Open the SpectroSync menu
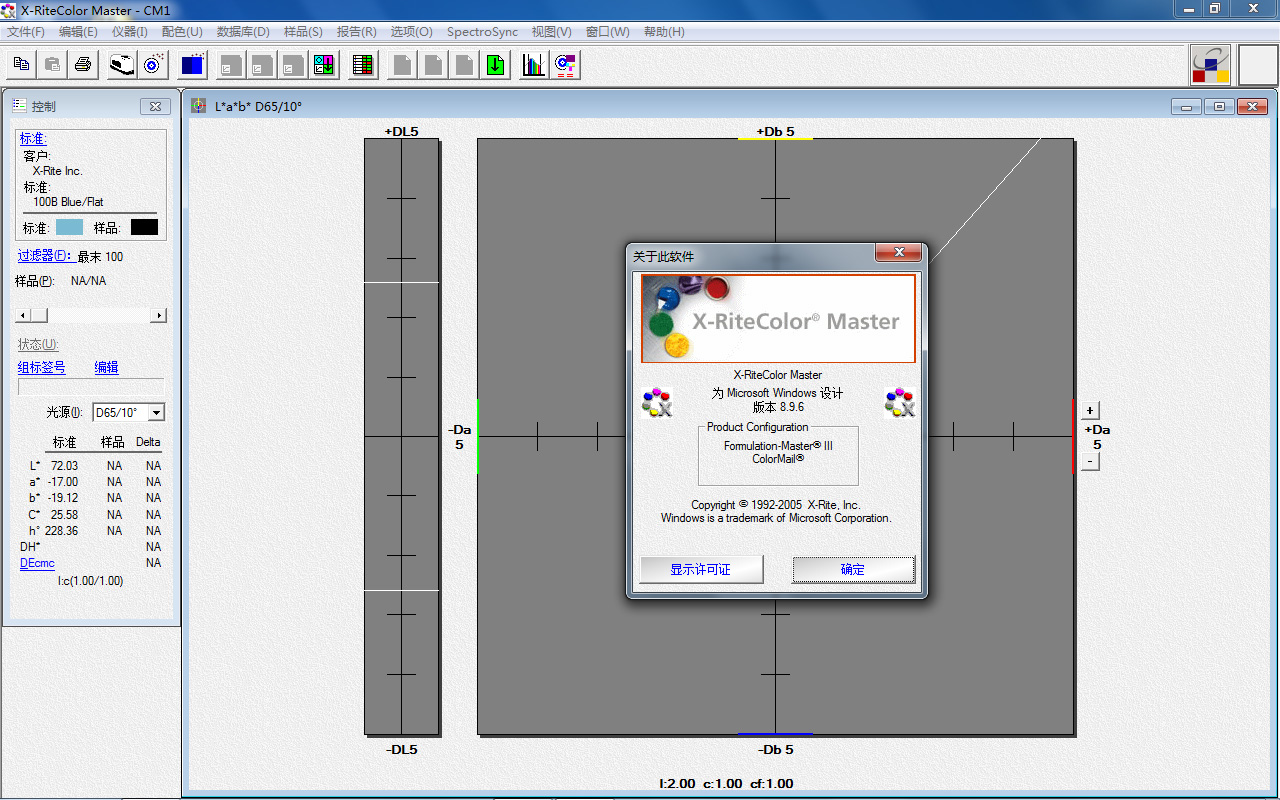 point(482,32)
